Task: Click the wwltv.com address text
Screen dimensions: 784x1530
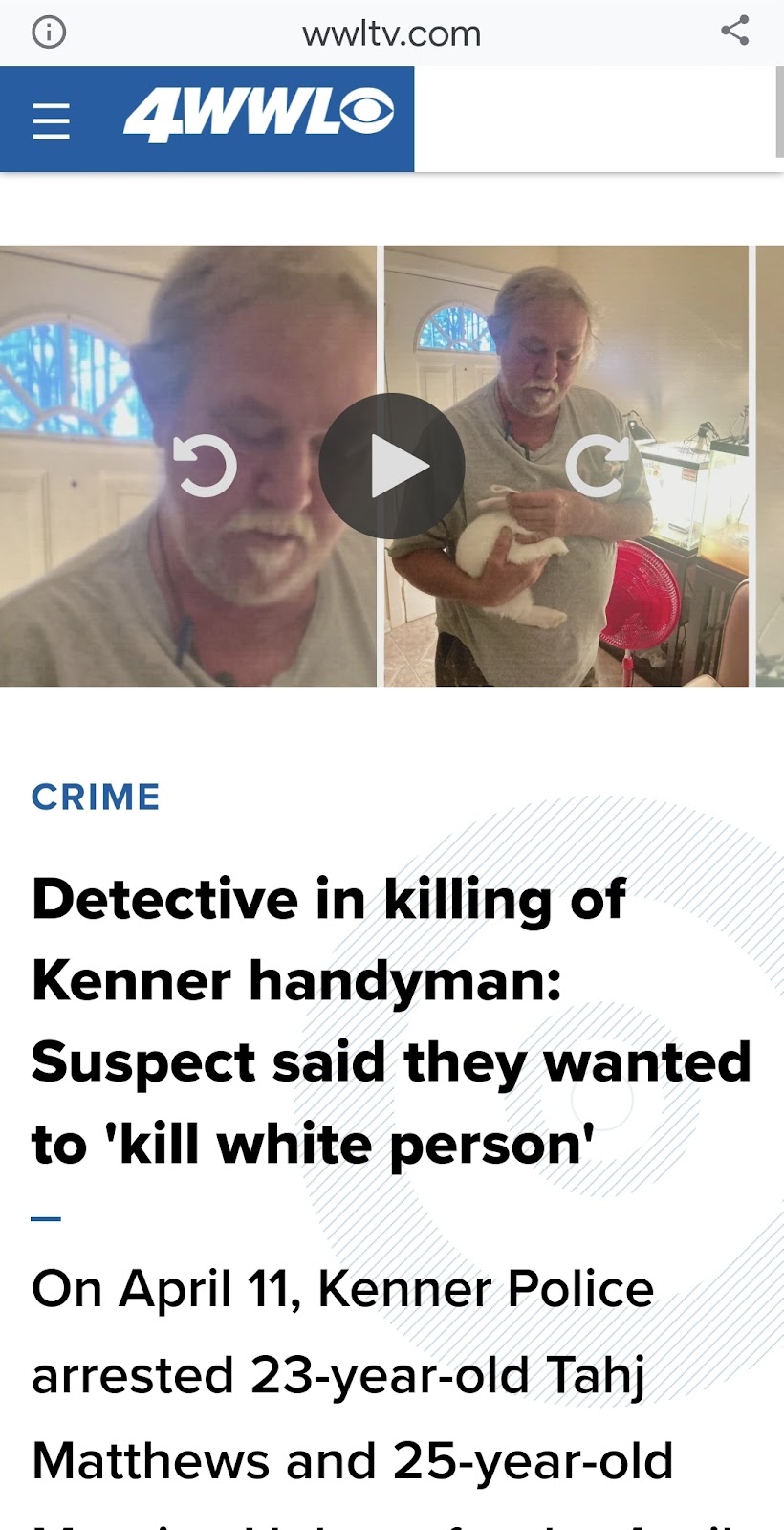Action: click(392, 34)
